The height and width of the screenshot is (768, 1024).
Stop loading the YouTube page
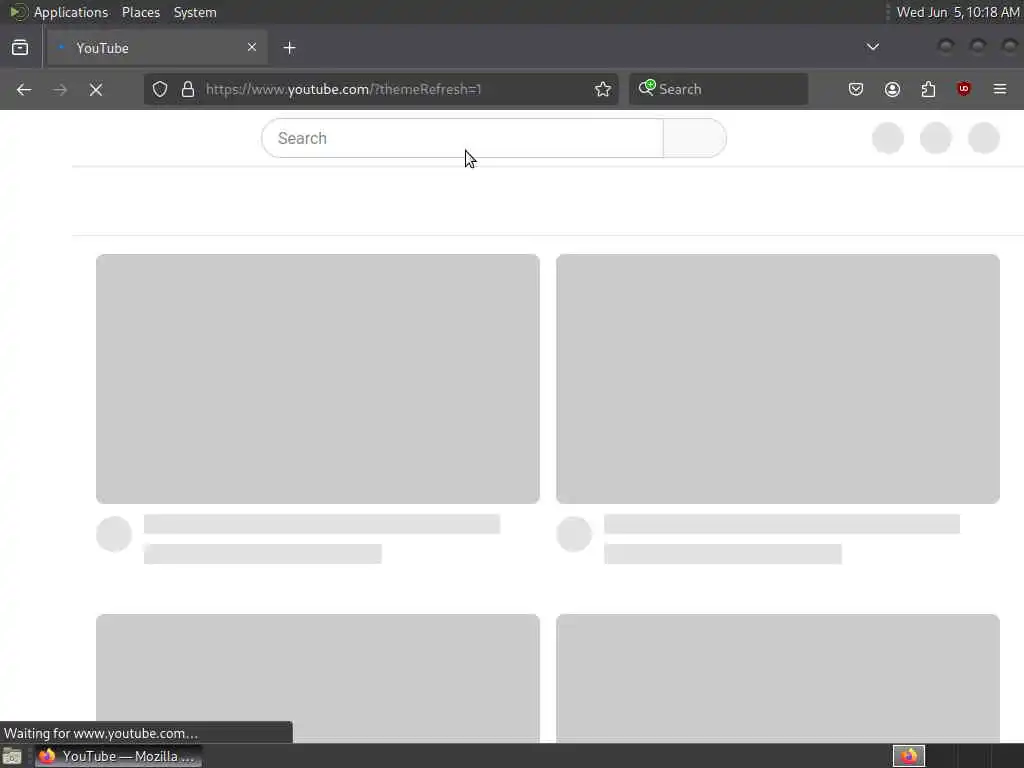(96, 89)
